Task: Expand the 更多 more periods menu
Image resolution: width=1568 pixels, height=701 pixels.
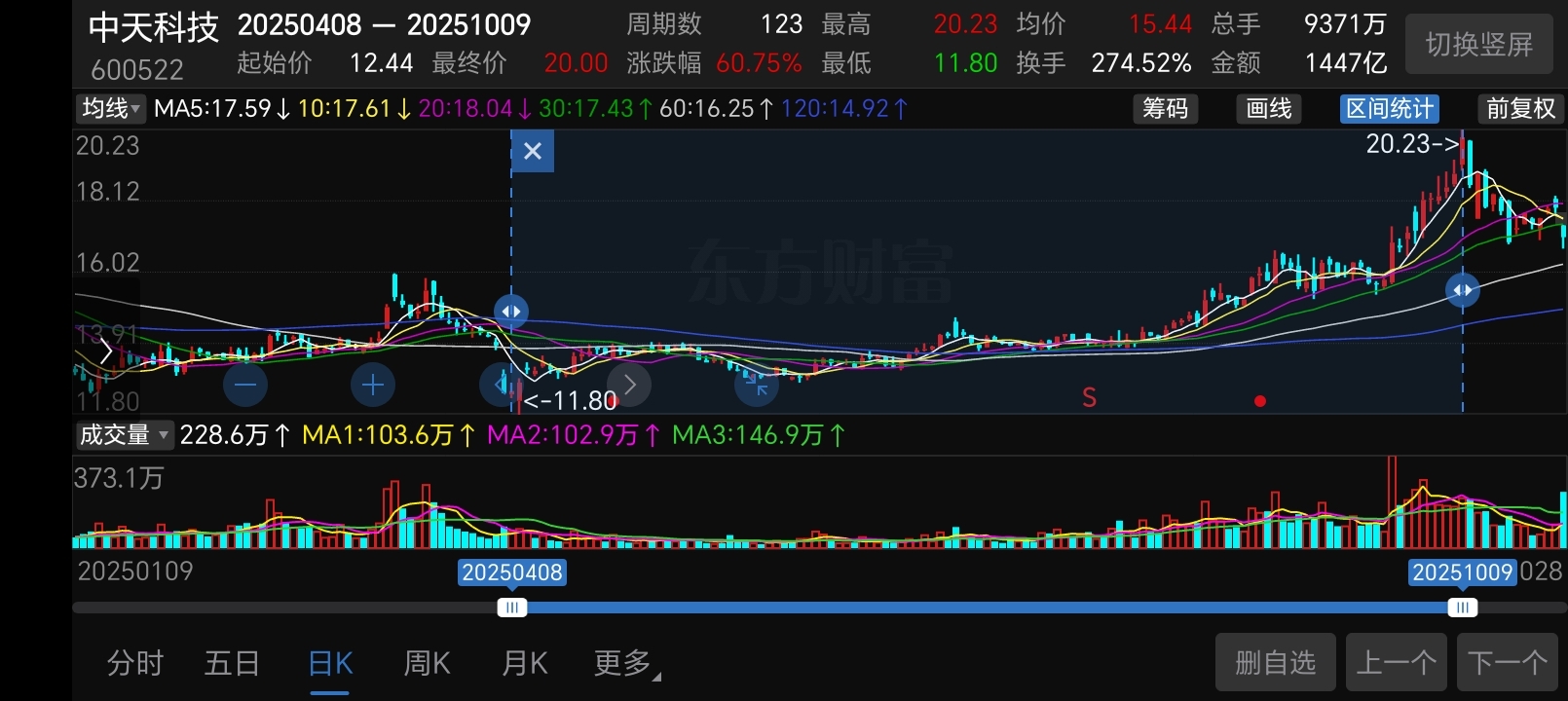Action: 626,663
